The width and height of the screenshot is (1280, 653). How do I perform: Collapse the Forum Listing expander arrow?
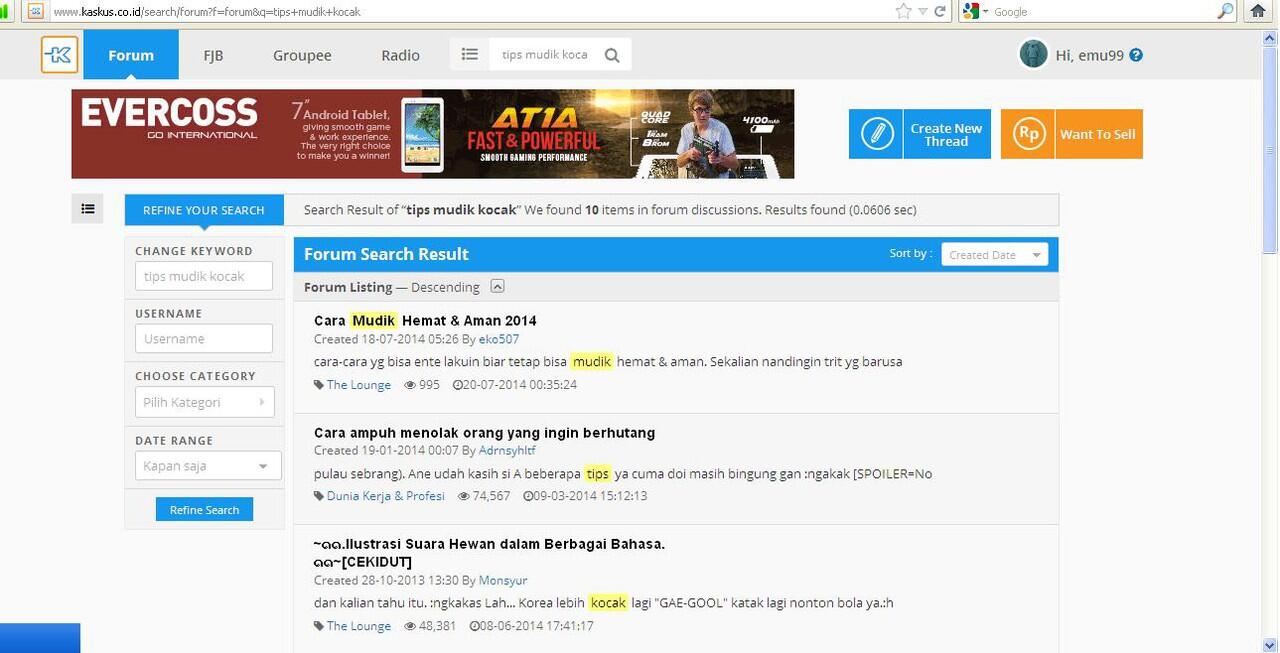point(497,286)
